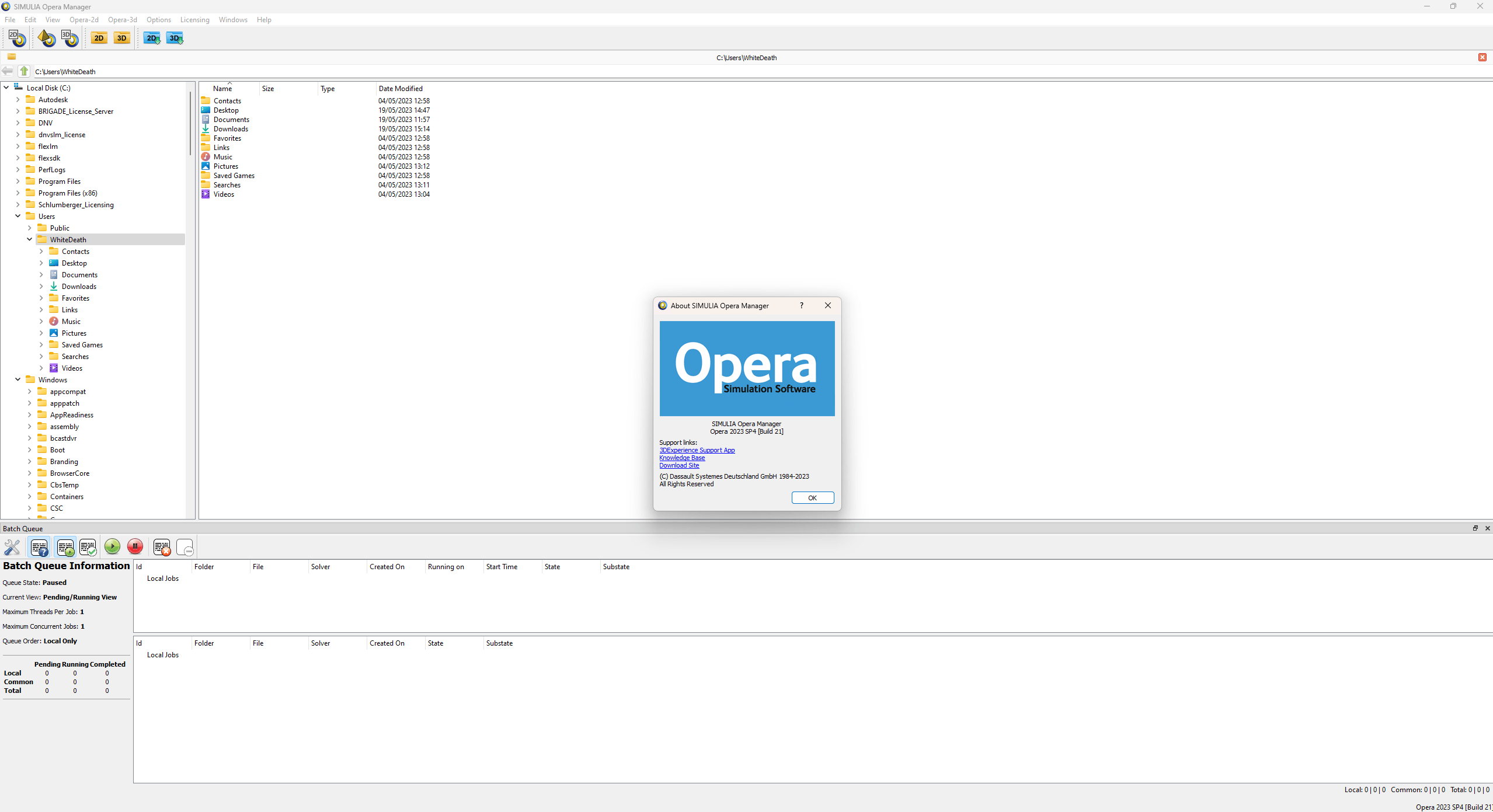Launch the Opera-3d post processor icon
Viewport: 1493px width, 812px height.
[70, 39]
